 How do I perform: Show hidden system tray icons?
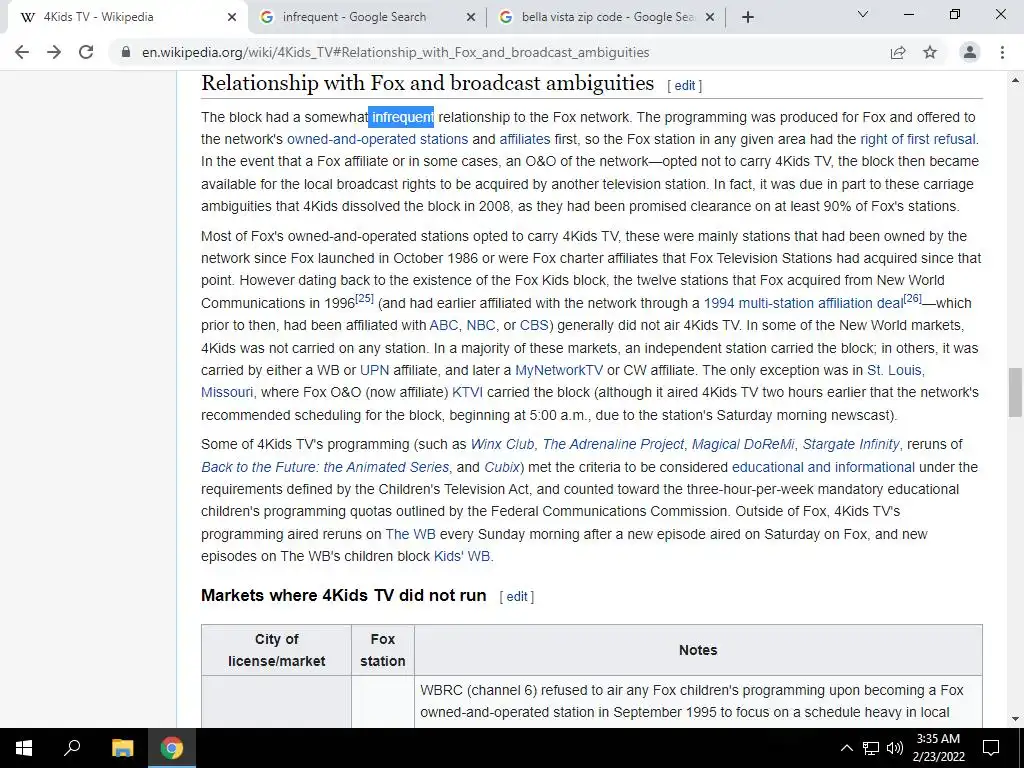[846, 748]
